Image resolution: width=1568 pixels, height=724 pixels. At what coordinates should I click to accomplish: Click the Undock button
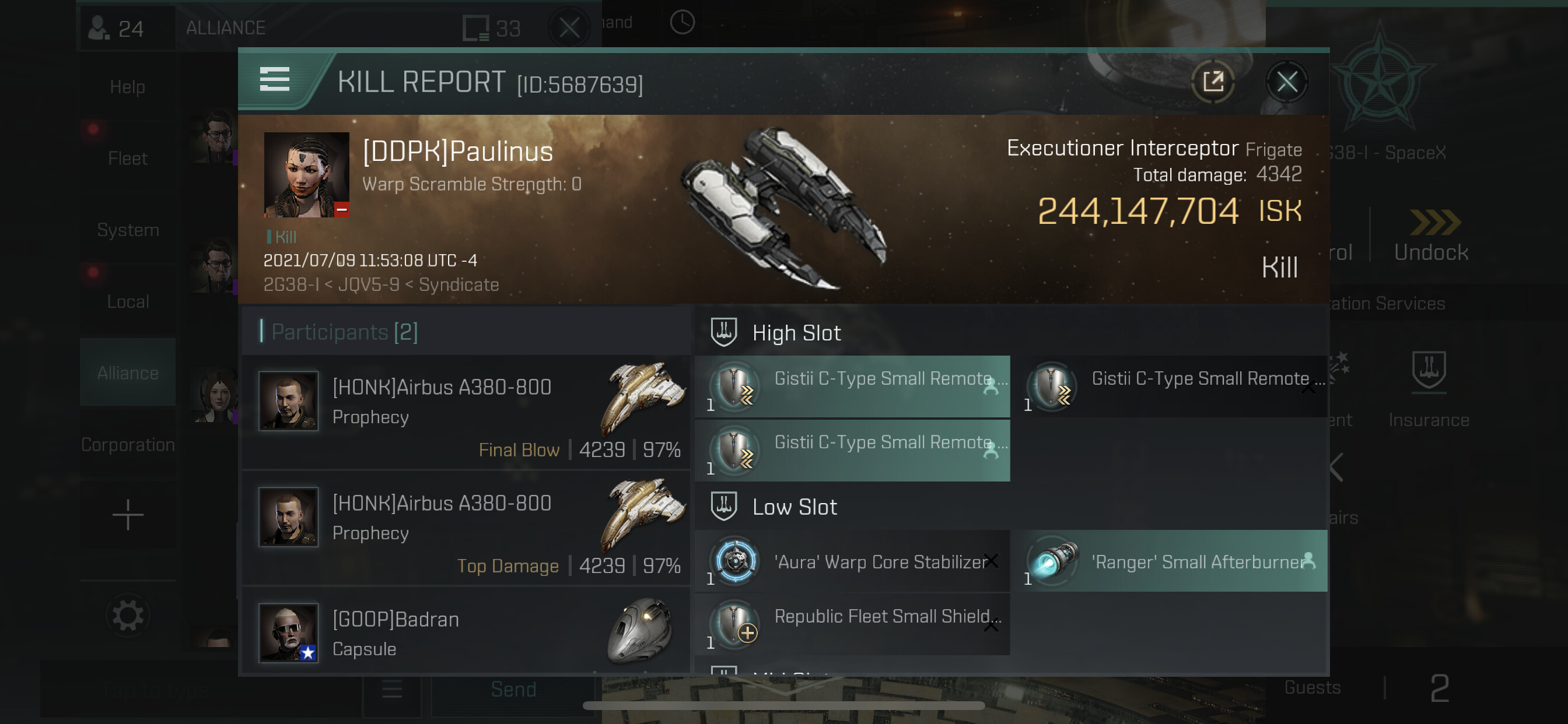pos(1431,236)
